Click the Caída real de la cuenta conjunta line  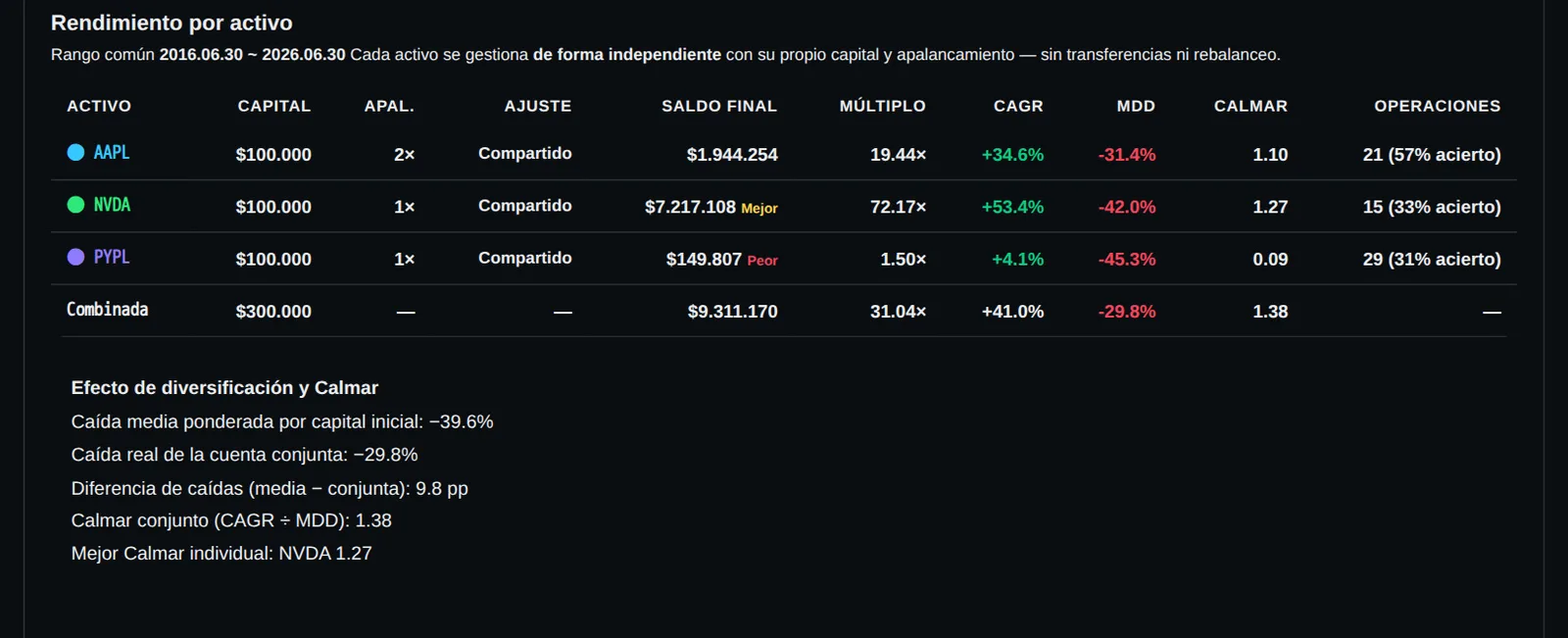click(245, 455)
